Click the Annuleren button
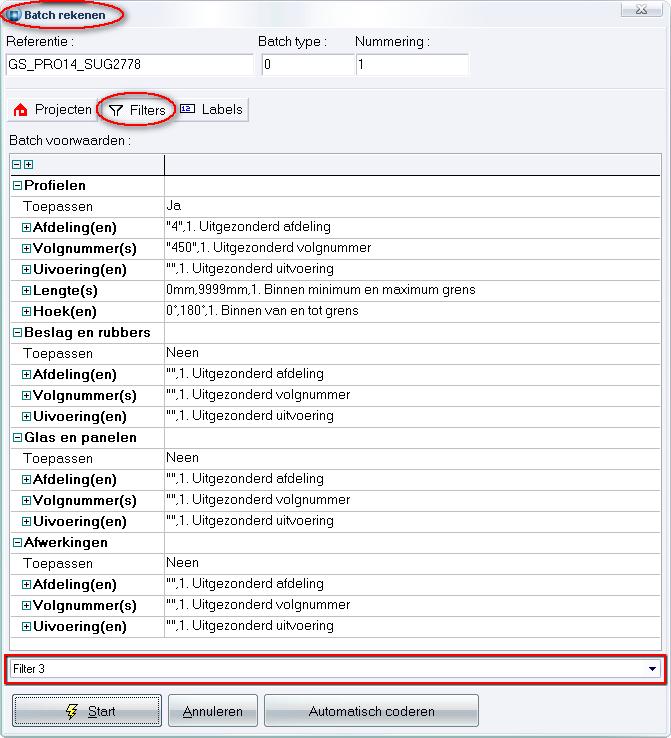Viewport: 671px width, 738px height. [213, 711]
